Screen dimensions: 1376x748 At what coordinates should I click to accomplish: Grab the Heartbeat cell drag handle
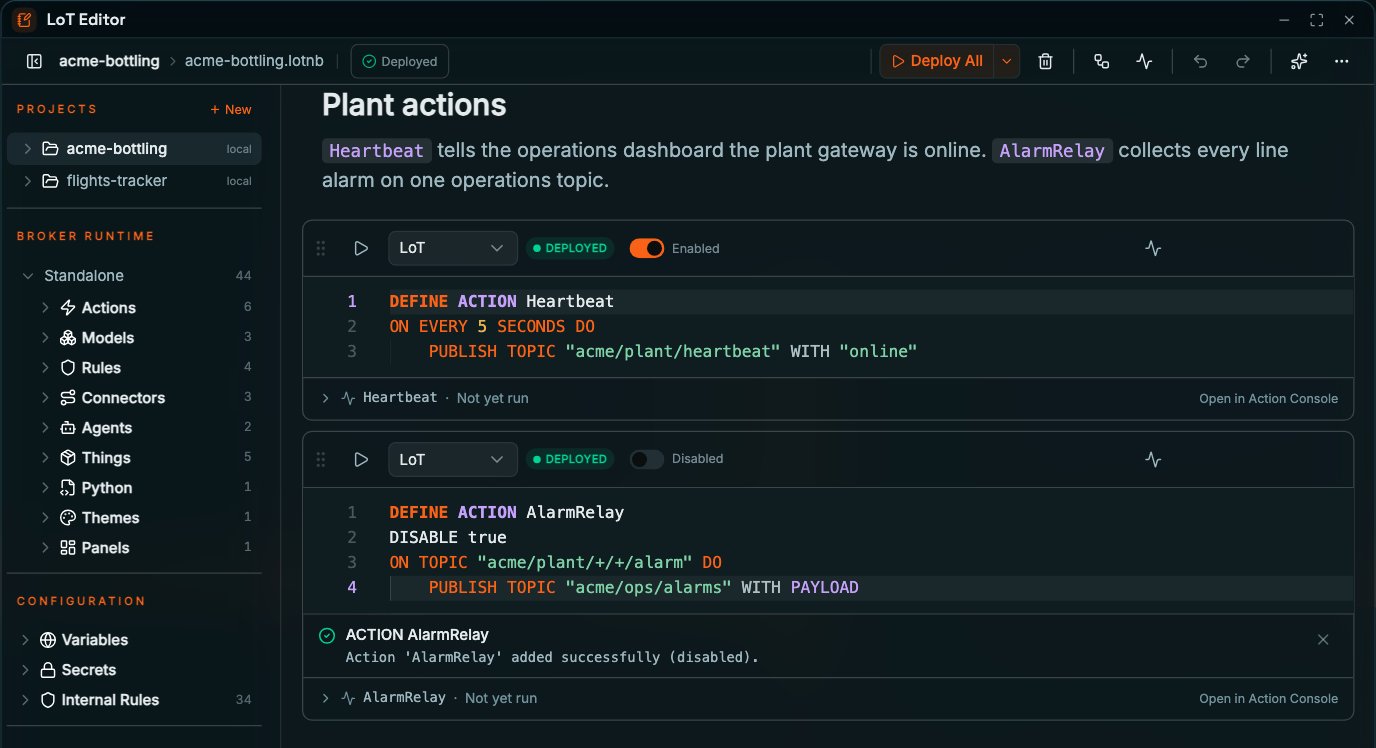321,248
